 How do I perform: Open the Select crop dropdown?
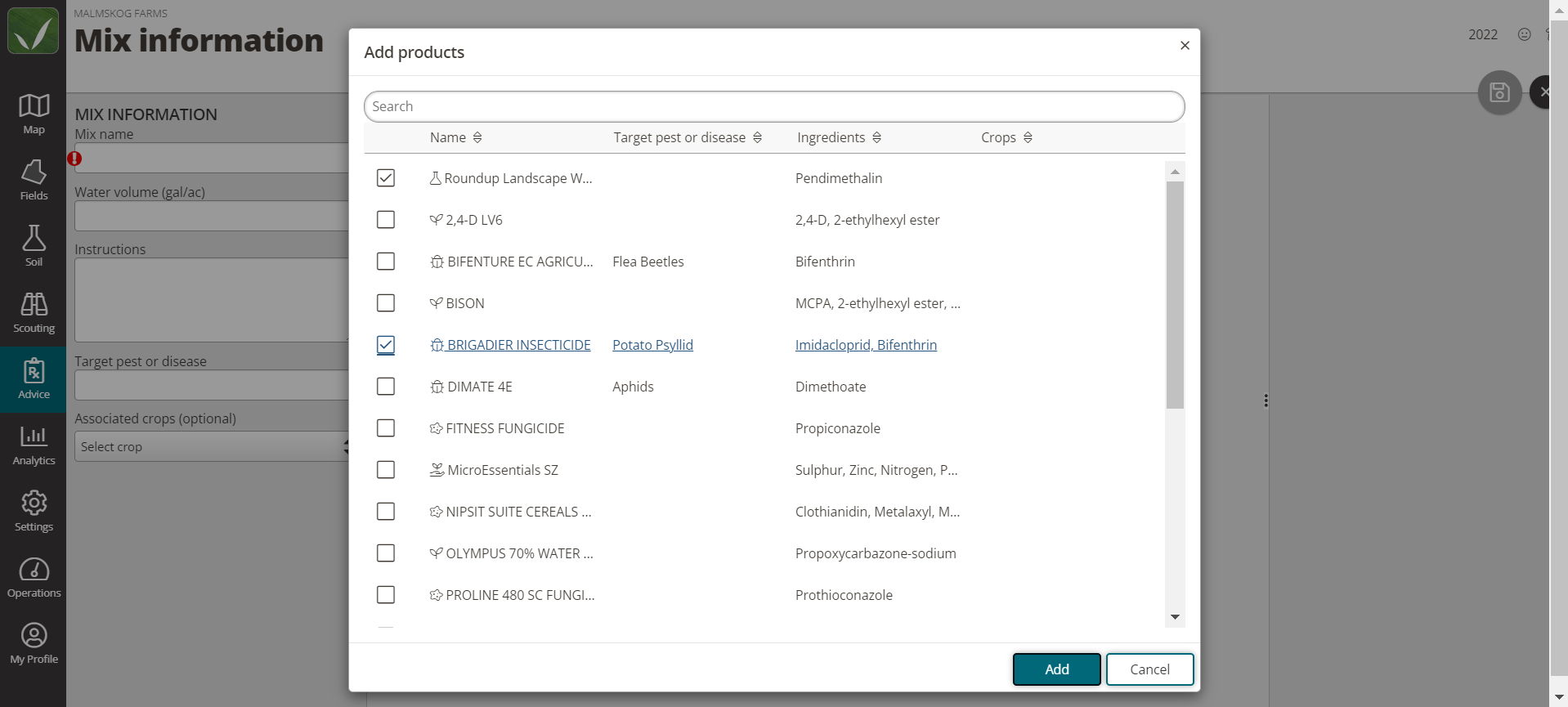pos(212,446)
